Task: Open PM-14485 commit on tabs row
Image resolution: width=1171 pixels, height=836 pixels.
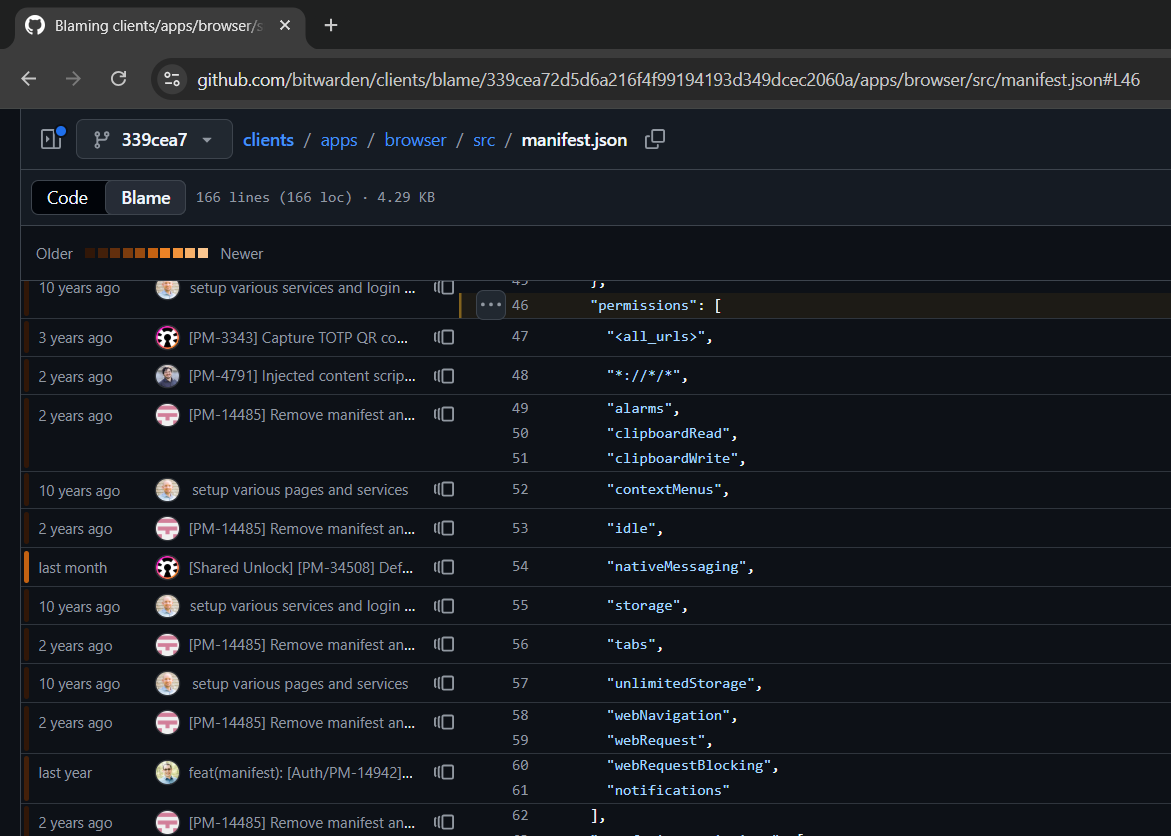Action: (x=302, y=645)
